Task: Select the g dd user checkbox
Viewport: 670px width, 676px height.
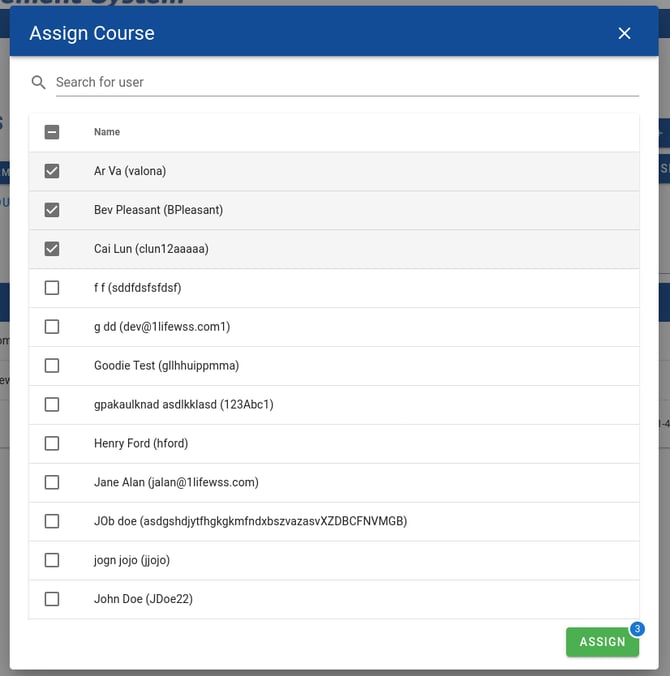Action: tap(52, 327)
